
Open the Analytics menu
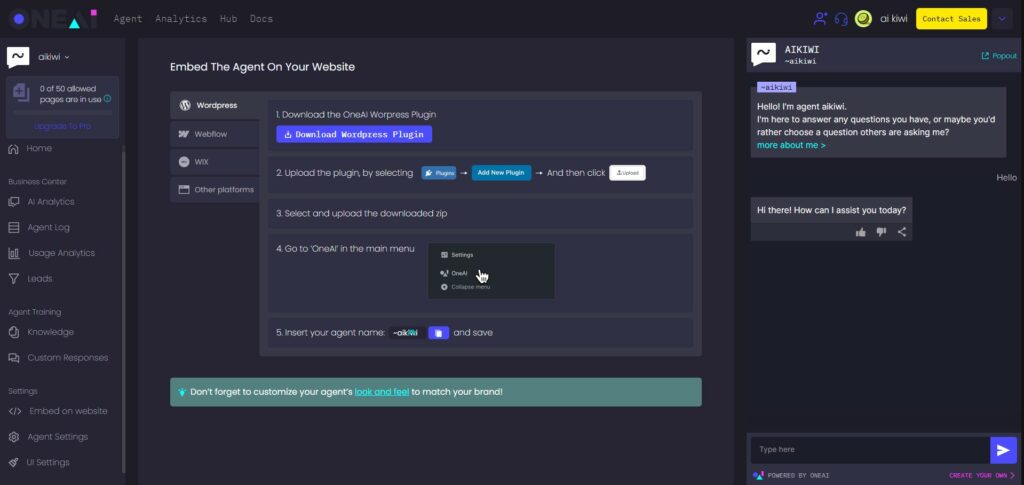[x=181, y=19]
